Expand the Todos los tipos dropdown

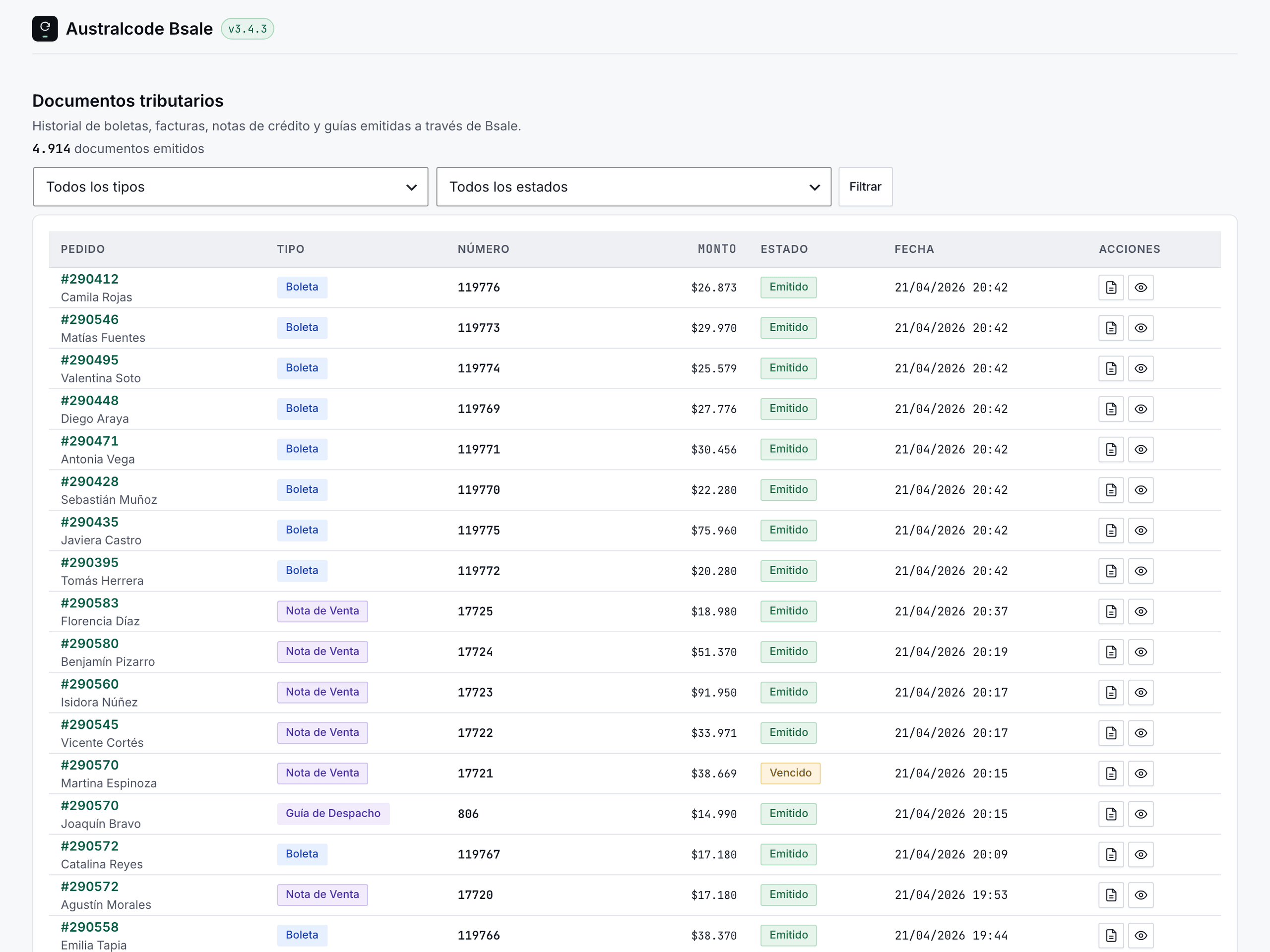click(231, 187)
